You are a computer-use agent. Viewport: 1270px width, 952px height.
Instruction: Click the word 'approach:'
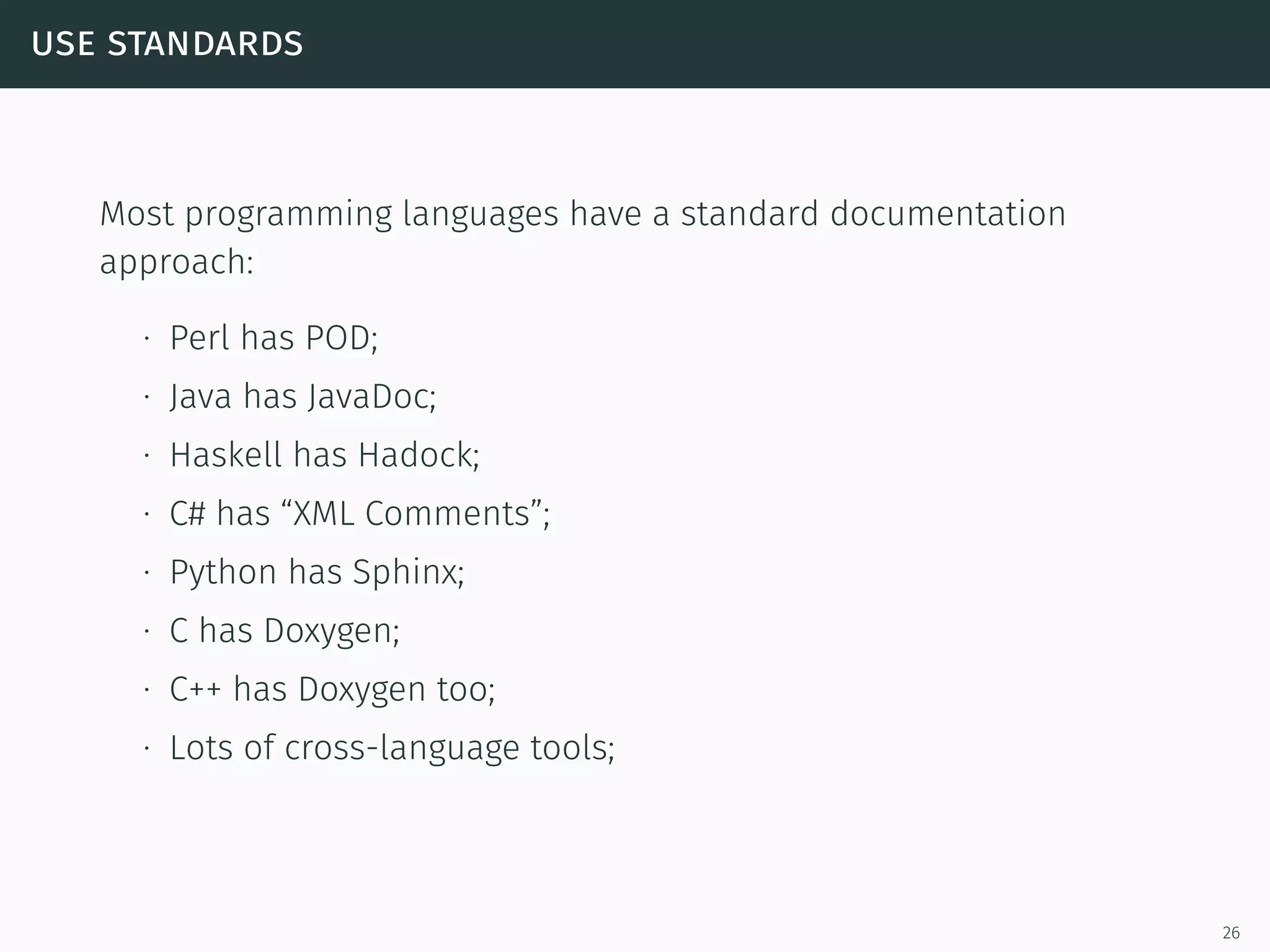[177, 263]
